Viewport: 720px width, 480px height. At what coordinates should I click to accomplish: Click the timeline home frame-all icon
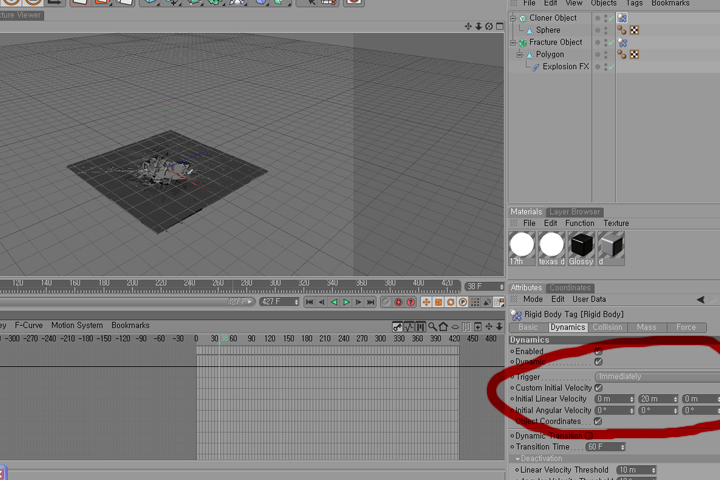pyautogui.click(x=443, y=327)
